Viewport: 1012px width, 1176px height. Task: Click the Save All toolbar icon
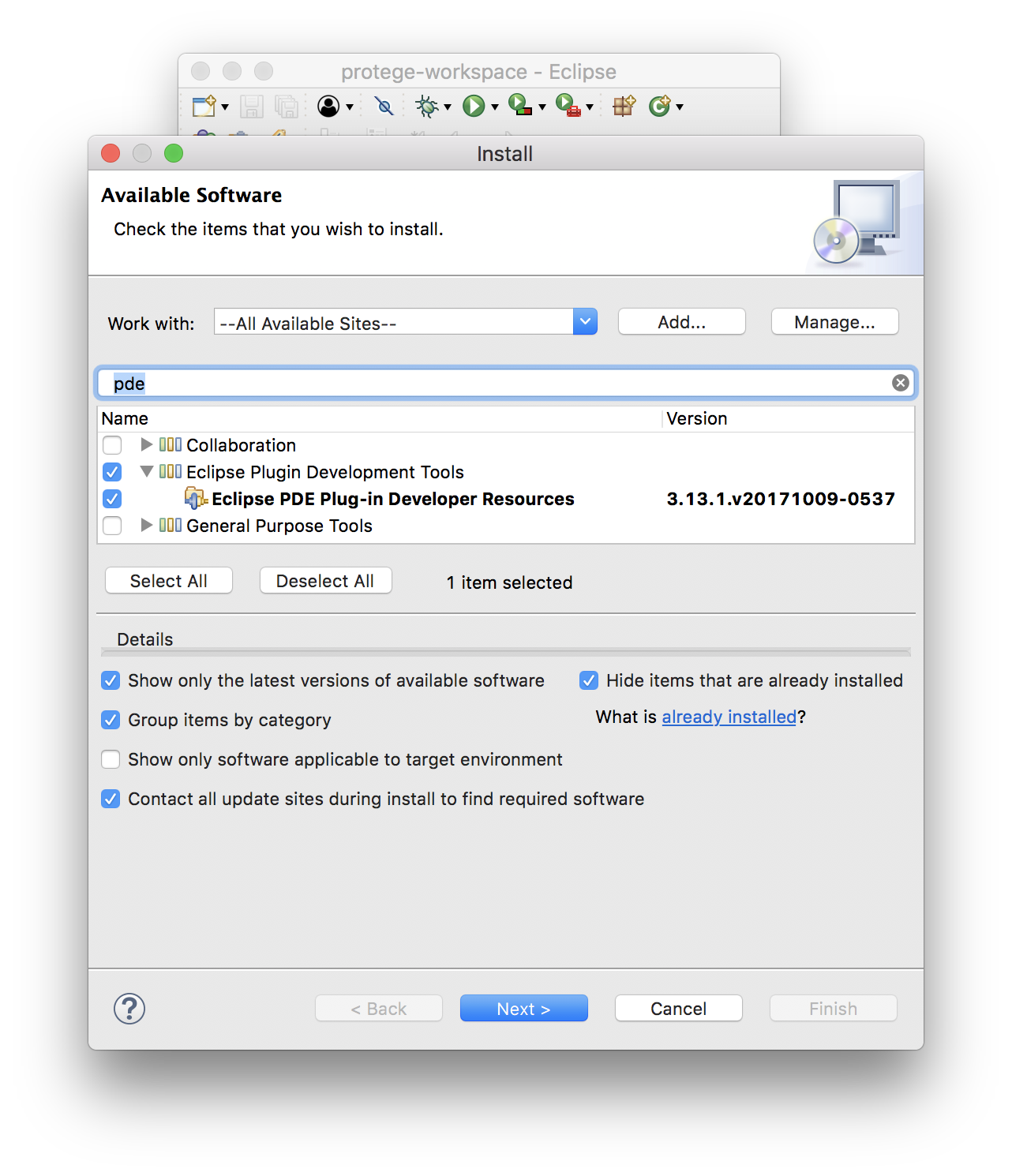(284, 106)
